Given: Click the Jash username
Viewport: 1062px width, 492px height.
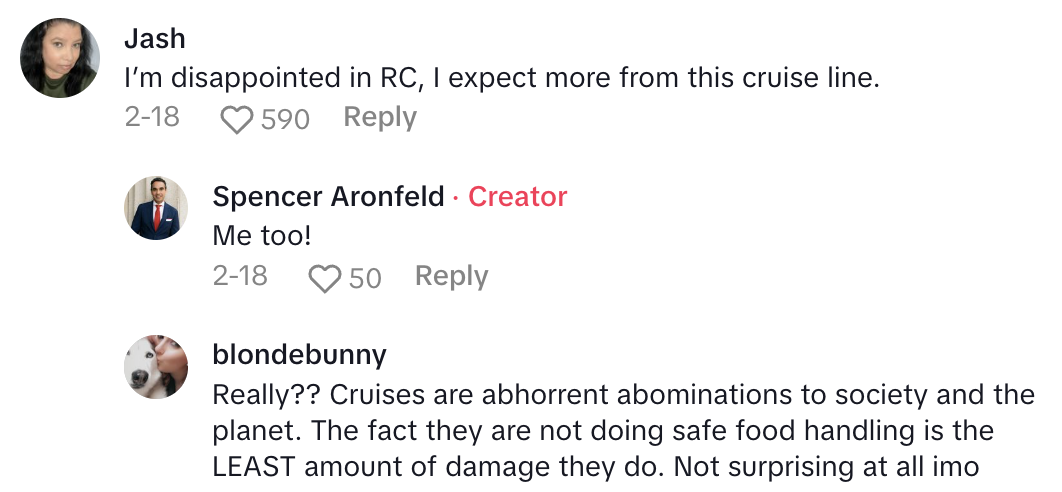Looking at the screenshot, I should coord(154,38).
